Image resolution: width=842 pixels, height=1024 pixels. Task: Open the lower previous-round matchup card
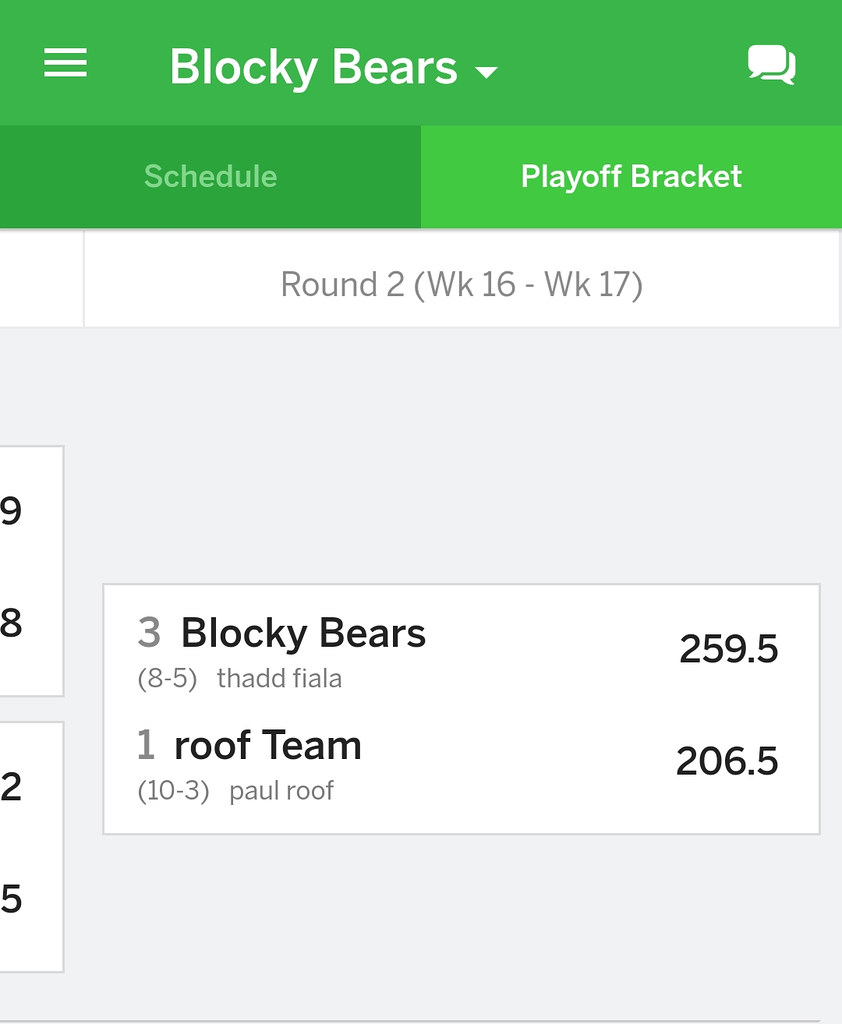[x=30, y=846]
